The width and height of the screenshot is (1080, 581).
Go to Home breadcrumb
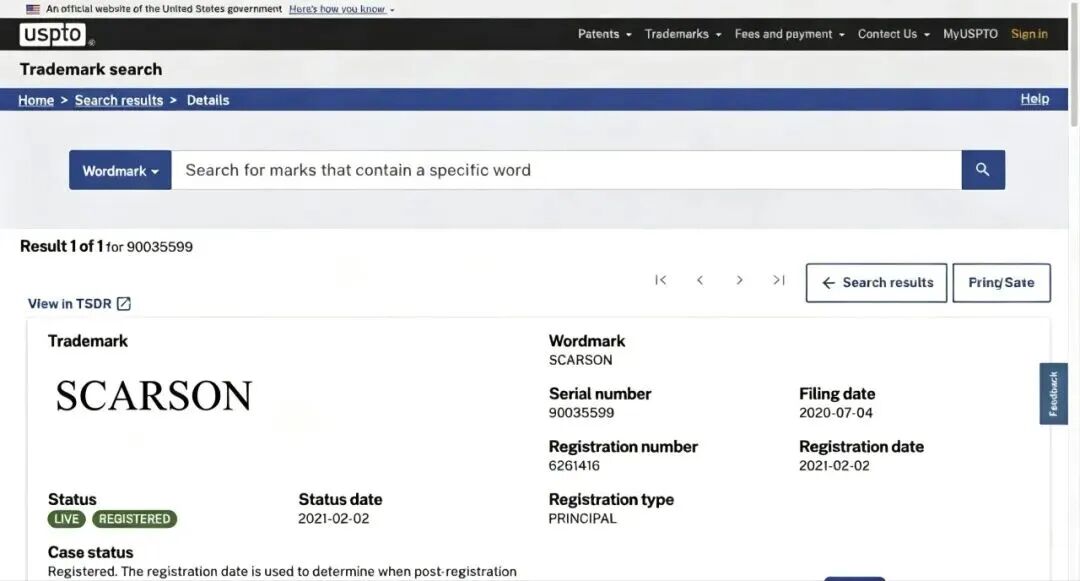click(x=36, y=100)
